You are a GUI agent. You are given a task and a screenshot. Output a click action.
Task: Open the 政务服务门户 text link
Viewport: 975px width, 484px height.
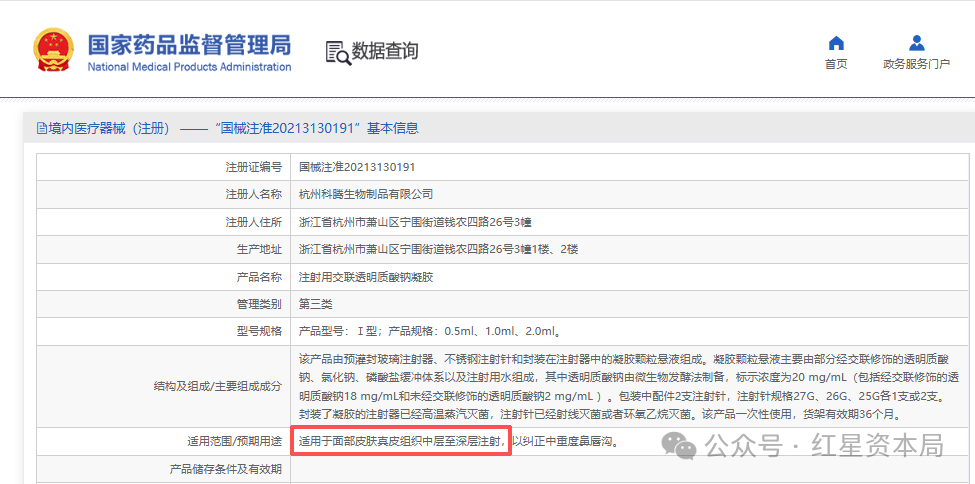coord(916,65)
